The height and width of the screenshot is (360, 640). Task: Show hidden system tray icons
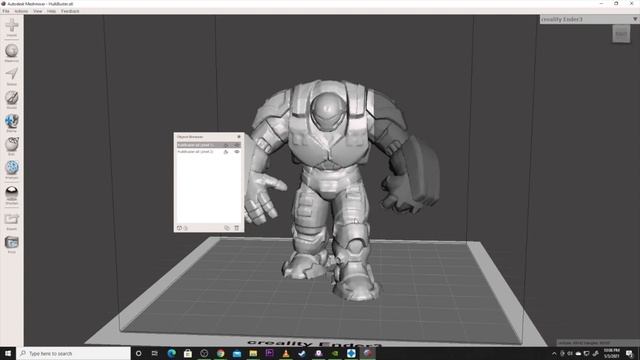554,354
